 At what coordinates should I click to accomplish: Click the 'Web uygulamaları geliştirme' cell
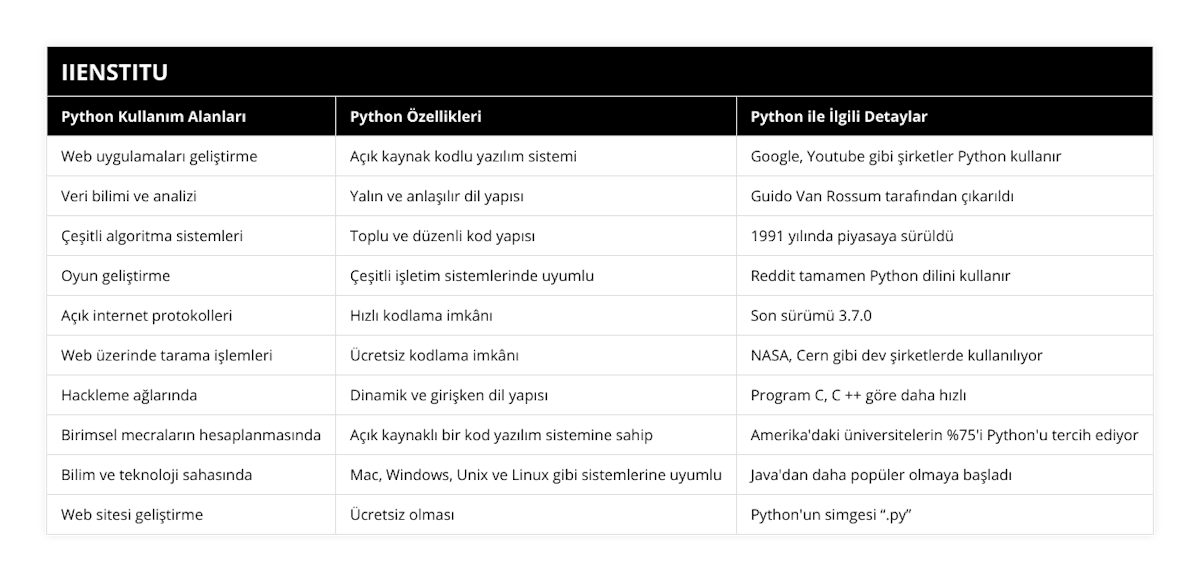159,156
